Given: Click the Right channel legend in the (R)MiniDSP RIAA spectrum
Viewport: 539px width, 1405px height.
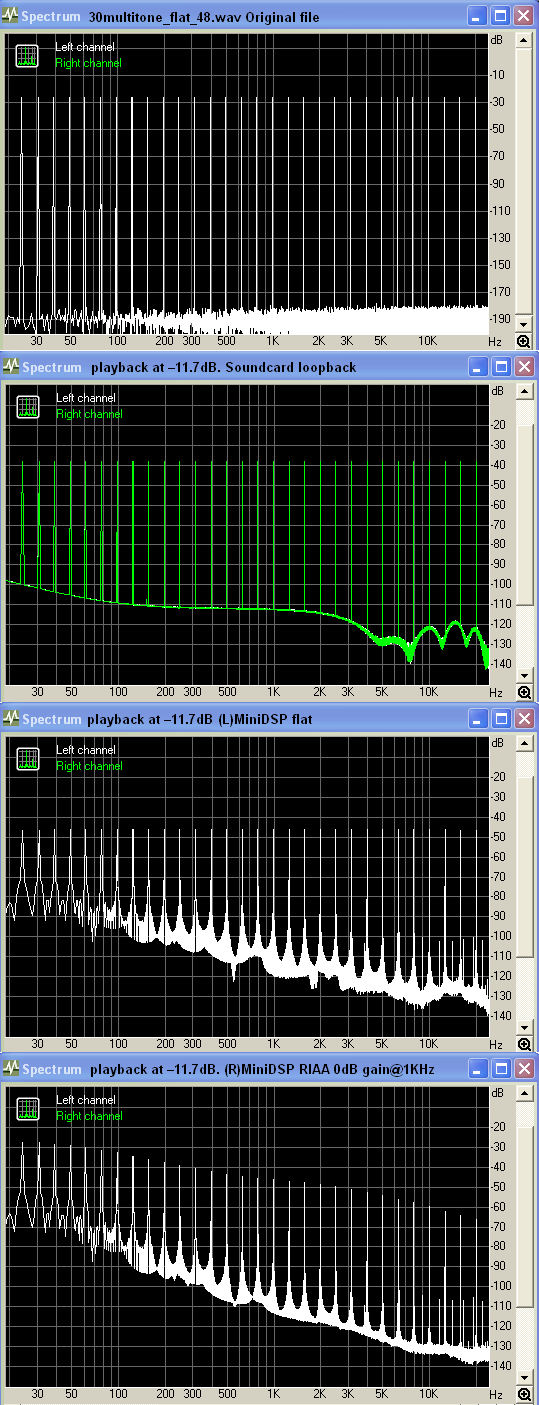Looking at the screenshot, I should click(89, 1115).
